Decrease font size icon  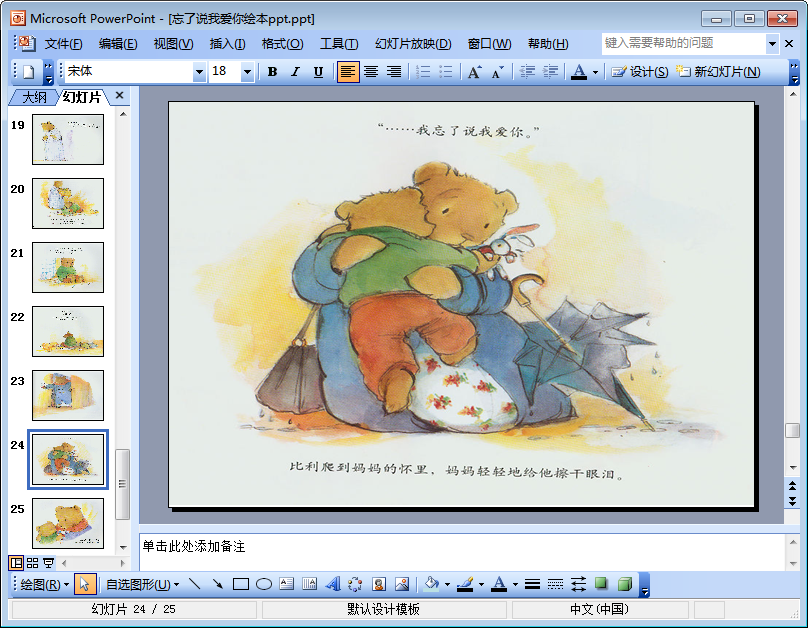(x=498, y=72)
